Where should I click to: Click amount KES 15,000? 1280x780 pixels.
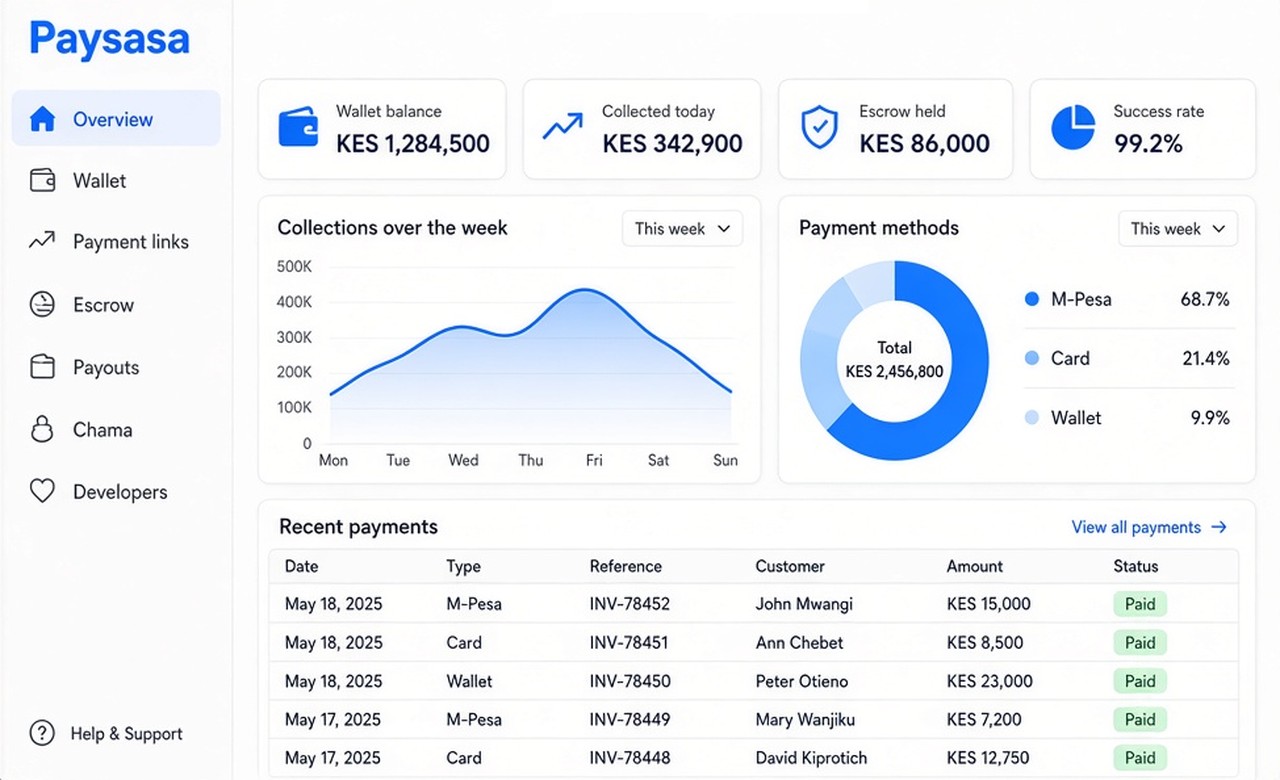click(x=989, y=604)
